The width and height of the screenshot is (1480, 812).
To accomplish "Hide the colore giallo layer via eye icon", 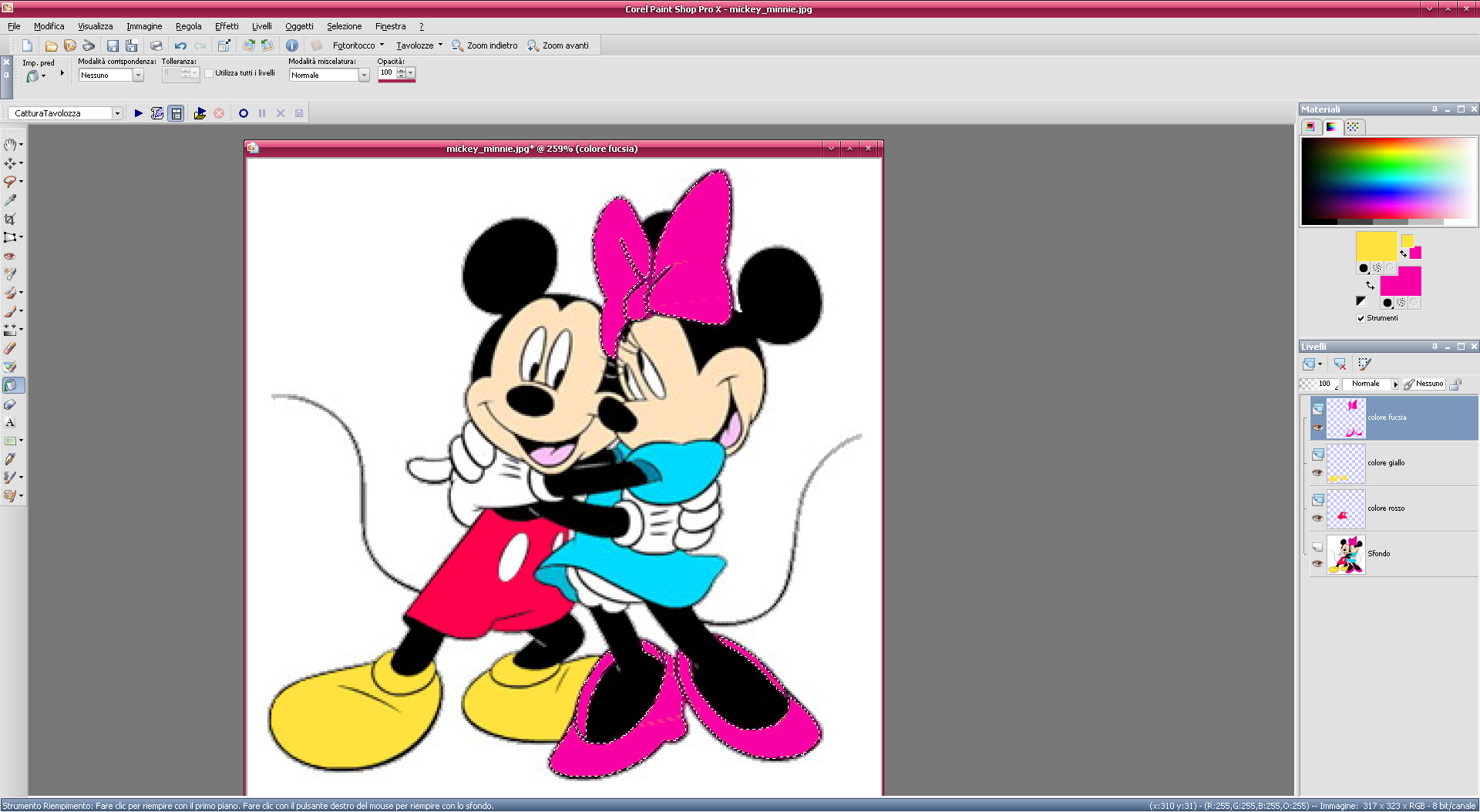I will click(x=1318, y=473).
